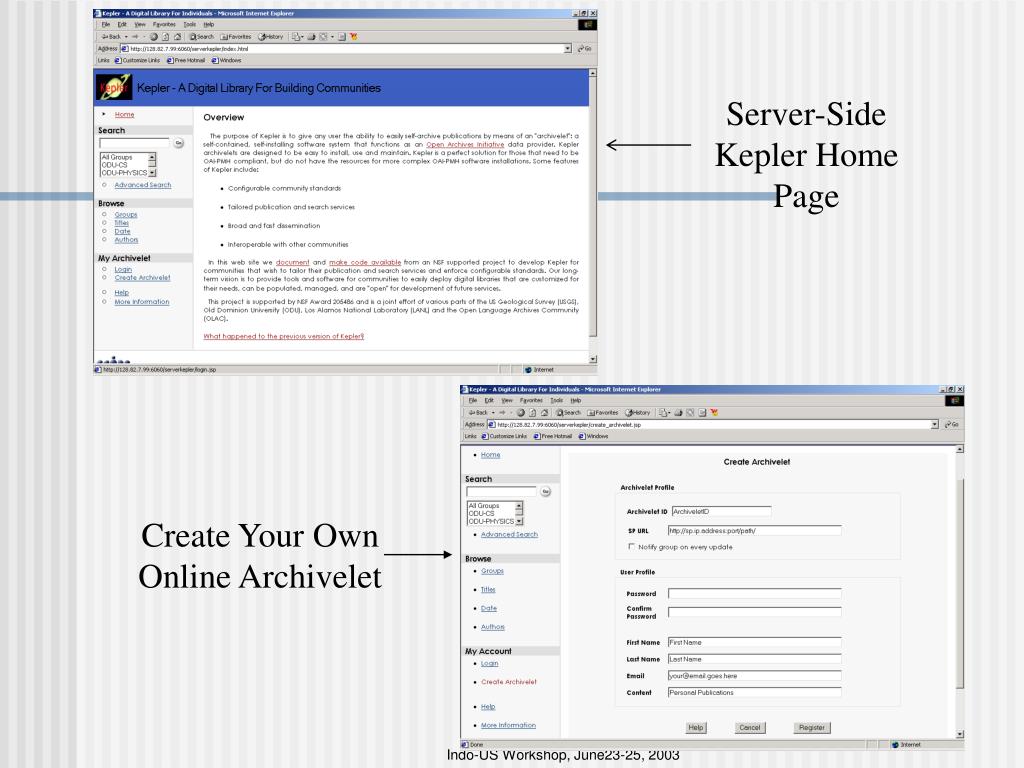Image resolution: width=1024 pixels, height=768 pixels.
Task: Click Print icon in Create Archivelet window toolbar
Action: pyautogui.click(x=679, y=413)
